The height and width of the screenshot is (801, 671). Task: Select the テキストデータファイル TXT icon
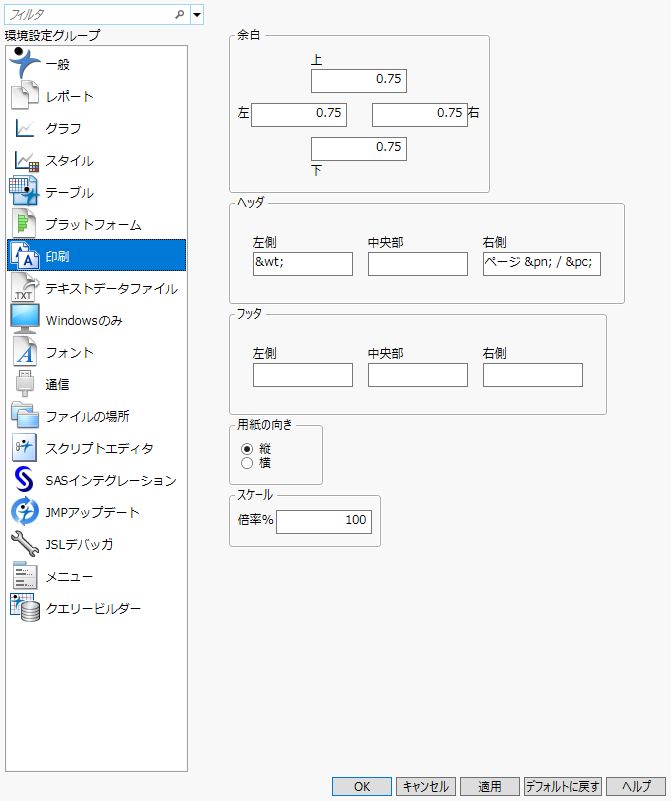coord(25,288)
